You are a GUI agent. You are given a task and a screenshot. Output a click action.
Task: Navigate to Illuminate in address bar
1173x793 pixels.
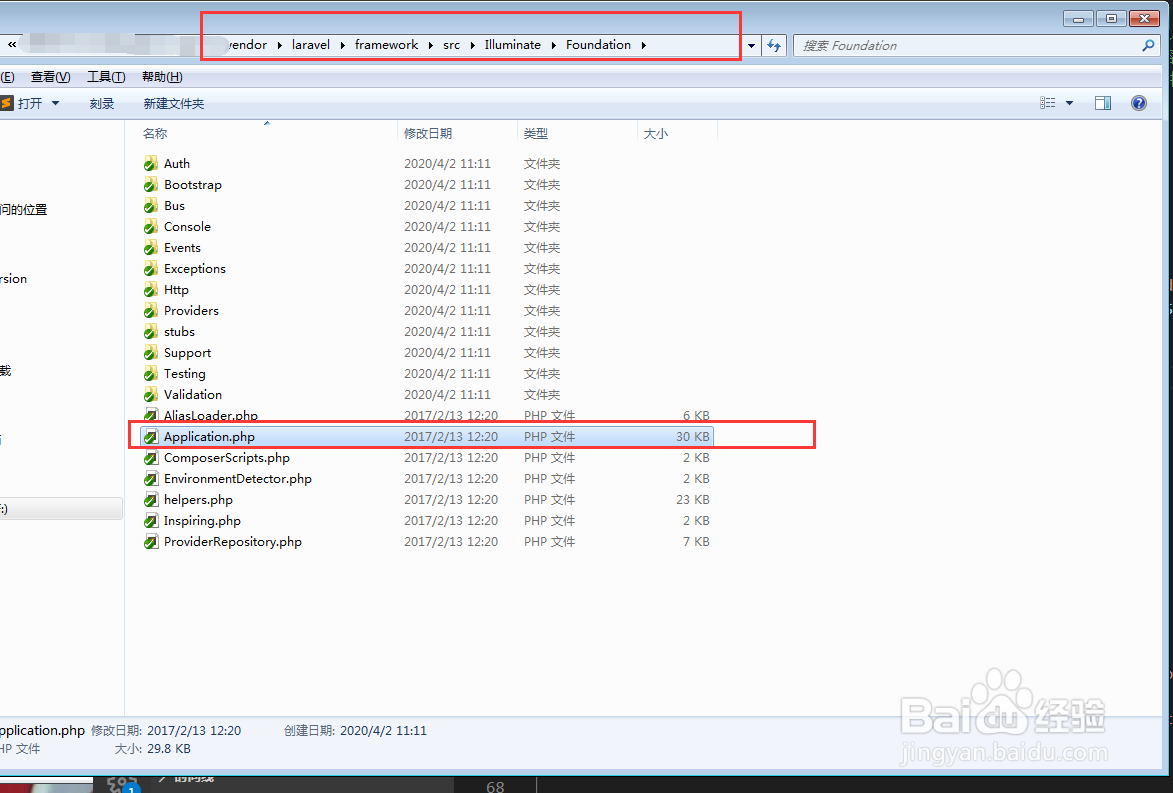coord(512,45)
